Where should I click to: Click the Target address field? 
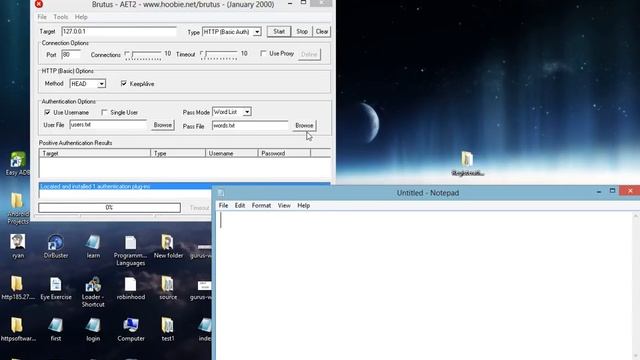(x=119, y=31)
